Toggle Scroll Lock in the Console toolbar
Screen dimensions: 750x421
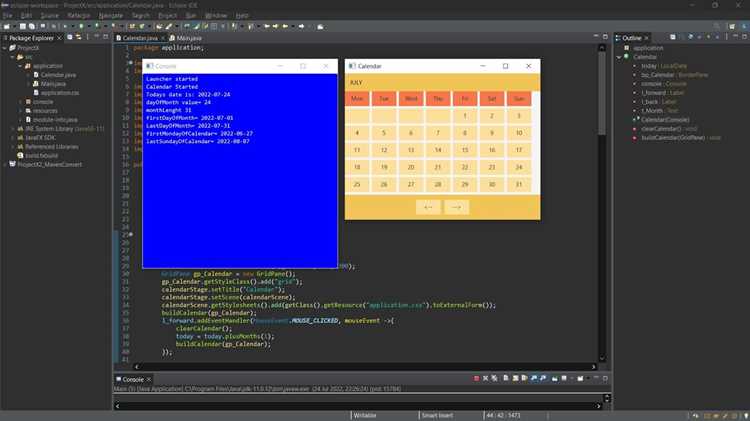tap(515, 378)
